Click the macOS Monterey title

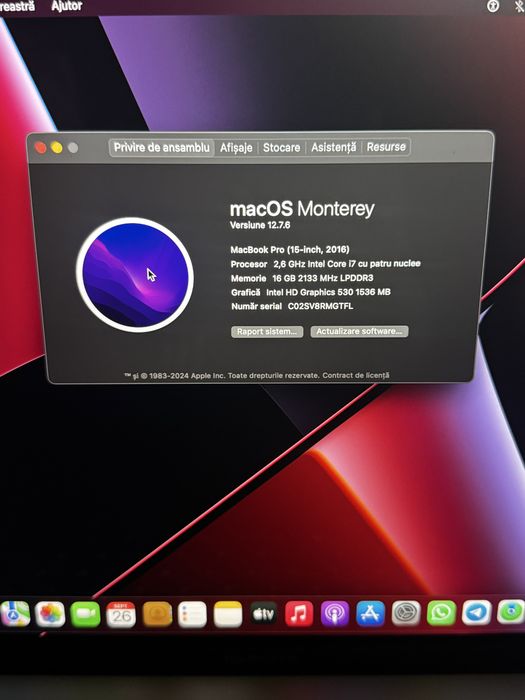pos(302,208)
